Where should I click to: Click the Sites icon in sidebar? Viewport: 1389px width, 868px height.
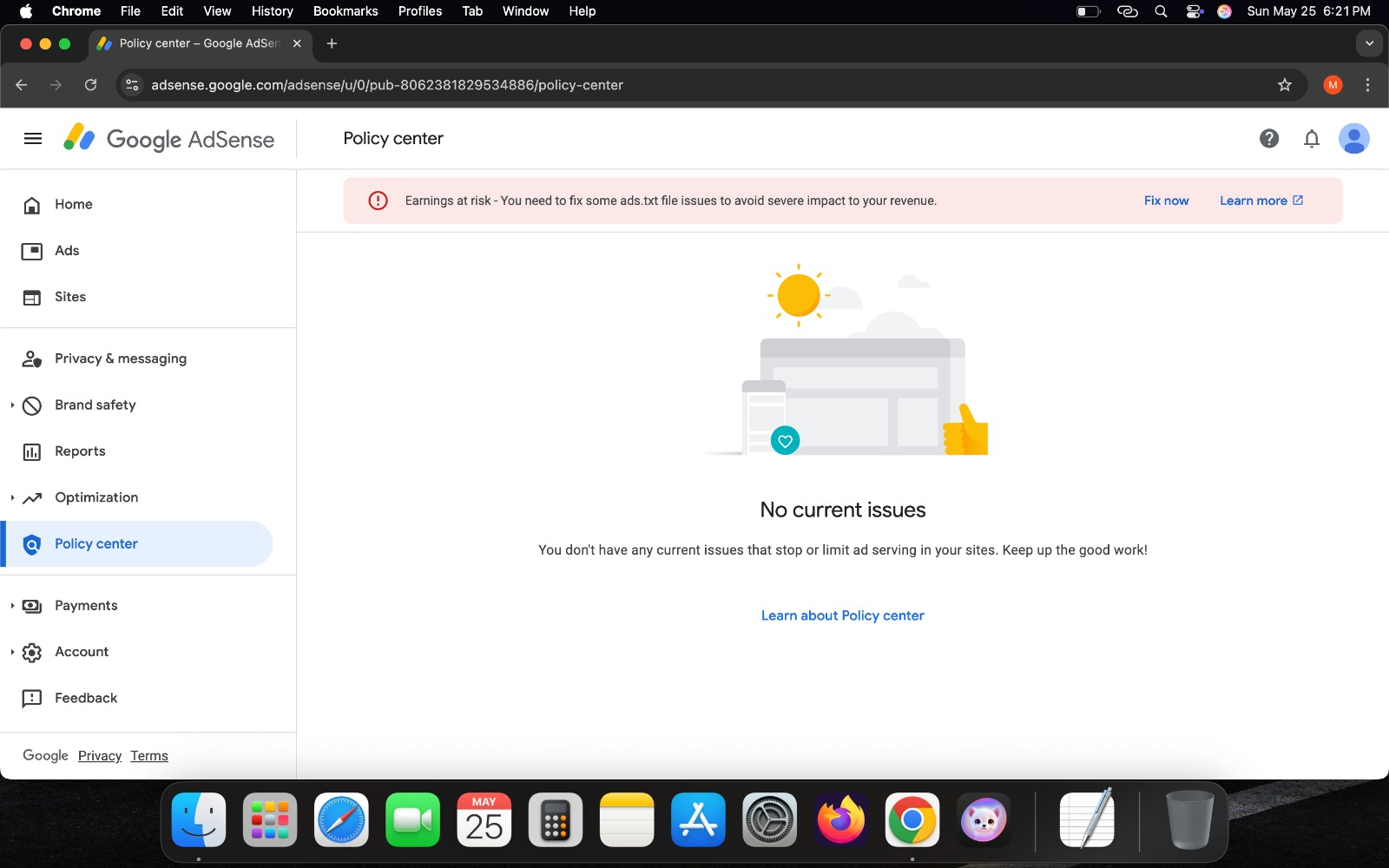coord(32,297)
